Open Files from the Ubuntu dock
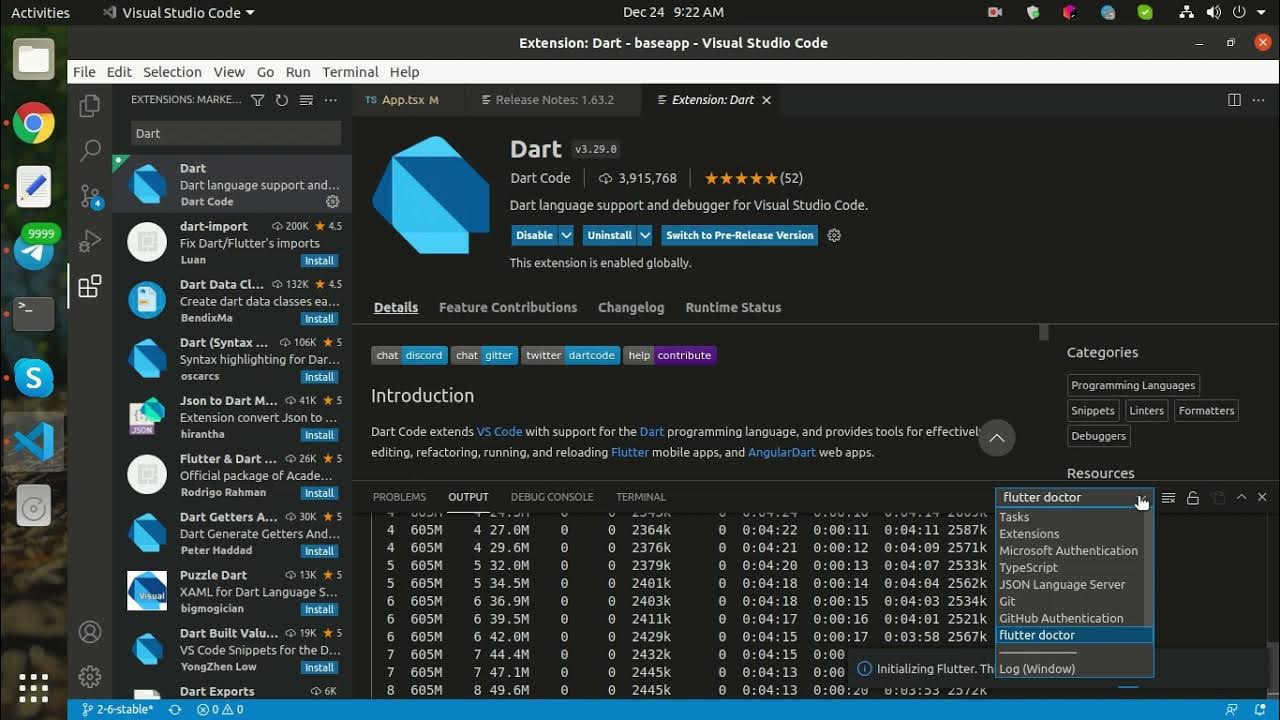The width and height of the screenshot is (1280, 720). coord(34,60)
